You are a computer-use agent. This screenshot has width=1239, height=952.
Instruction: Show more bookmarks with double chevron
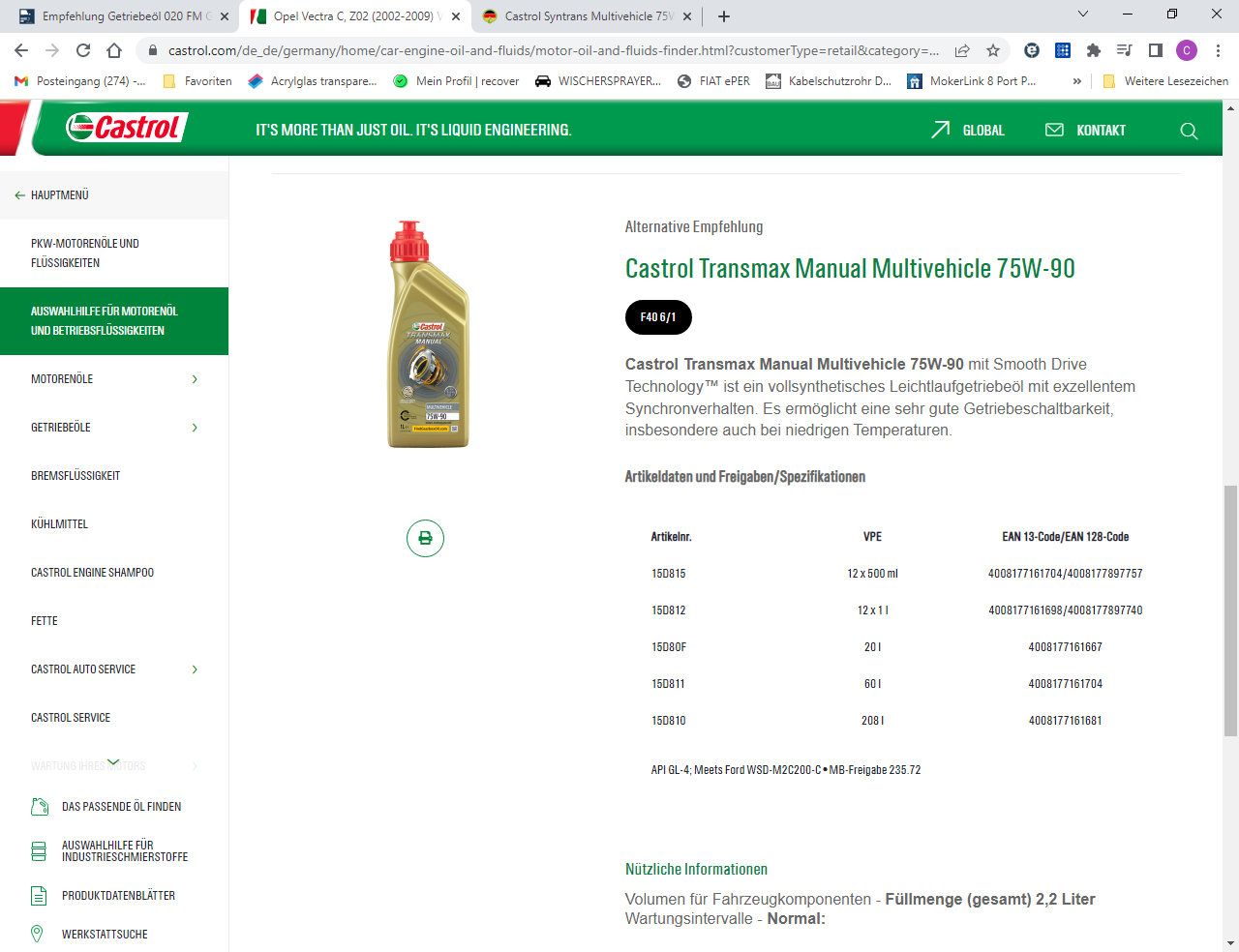1077,81
